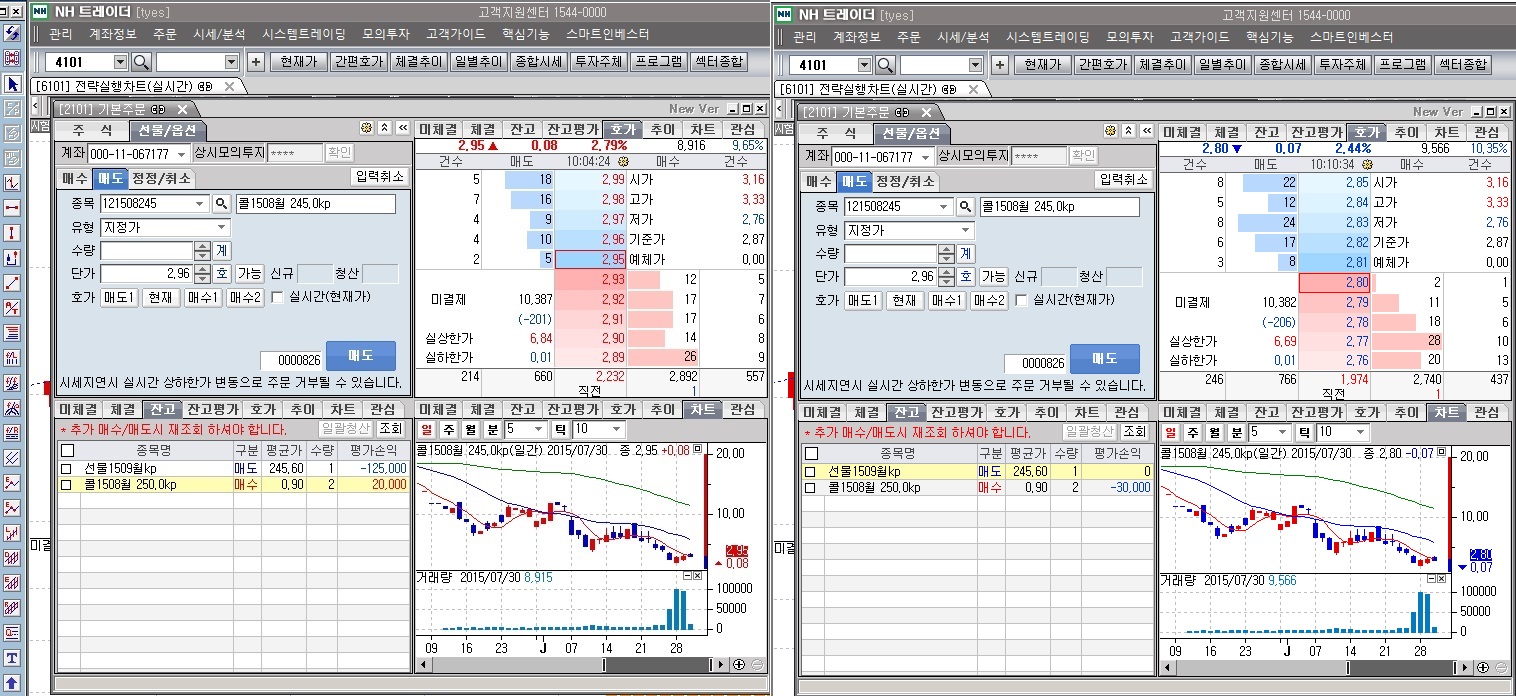Select the text 'T' tool in left sidebar
This screenshot has height=696, width=1516.
coord(13,658)
